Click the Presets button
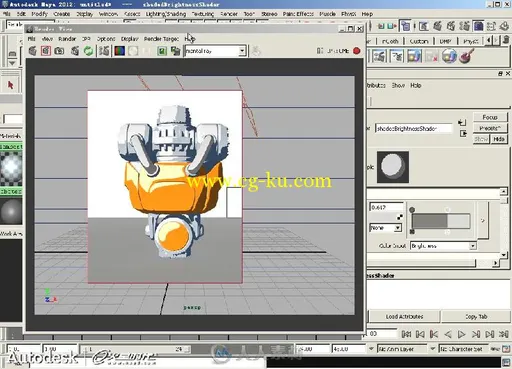The width and height of the screenshot is (512, 369). coord(490,128)
